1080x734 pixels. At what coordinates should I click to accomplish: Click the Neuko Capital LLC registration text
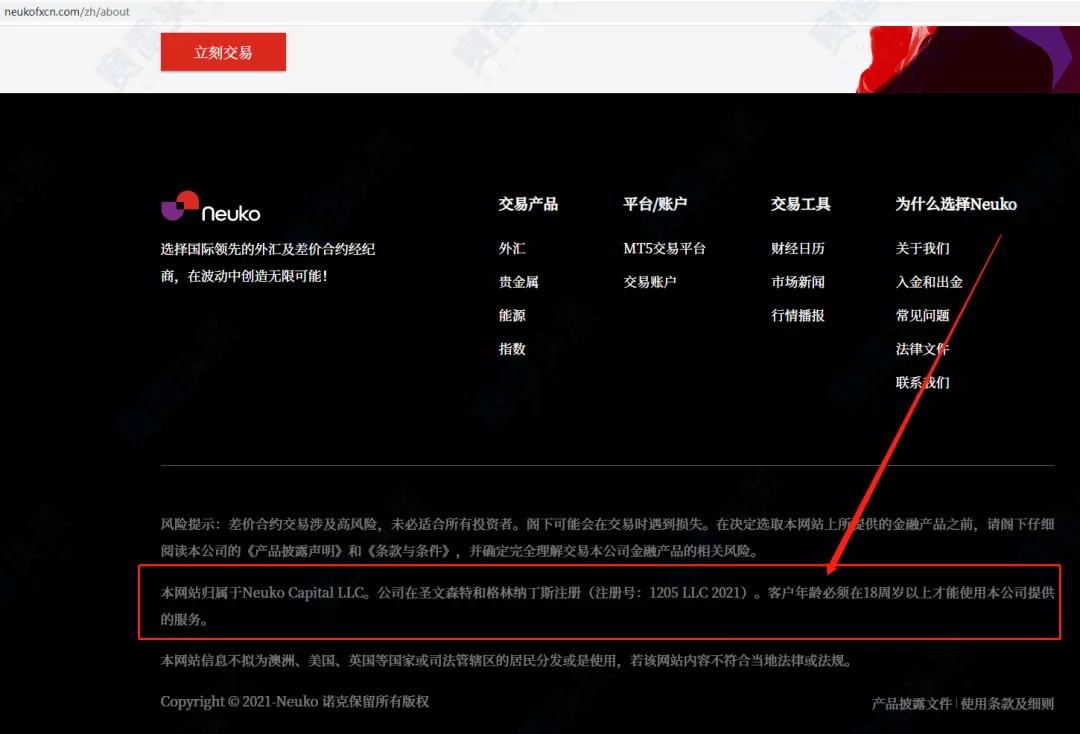tap(607, 606)
